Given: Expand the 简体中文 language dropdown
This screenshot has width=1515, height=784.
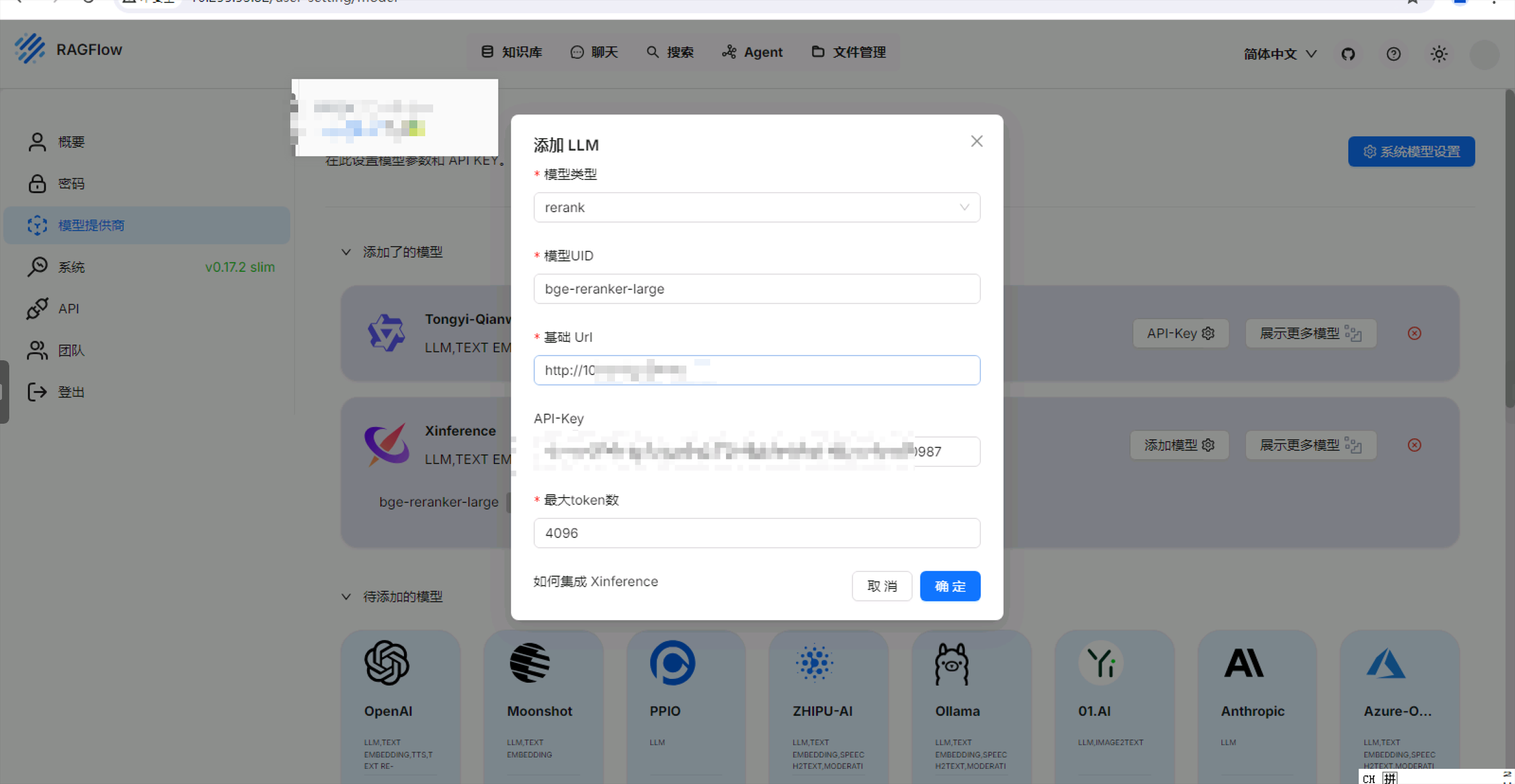Looking at the screenshot, I should coord(1279,54).
